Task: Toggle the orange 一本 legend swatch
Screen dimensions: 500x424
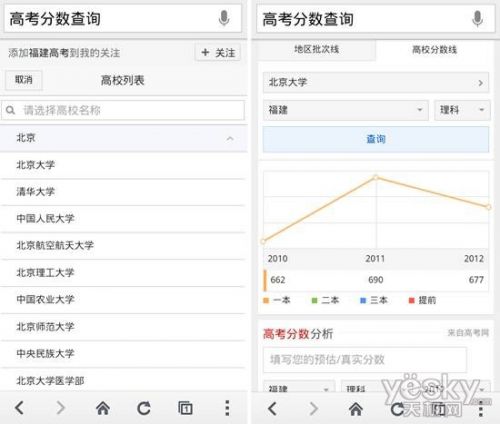Action: click(266, 300)
